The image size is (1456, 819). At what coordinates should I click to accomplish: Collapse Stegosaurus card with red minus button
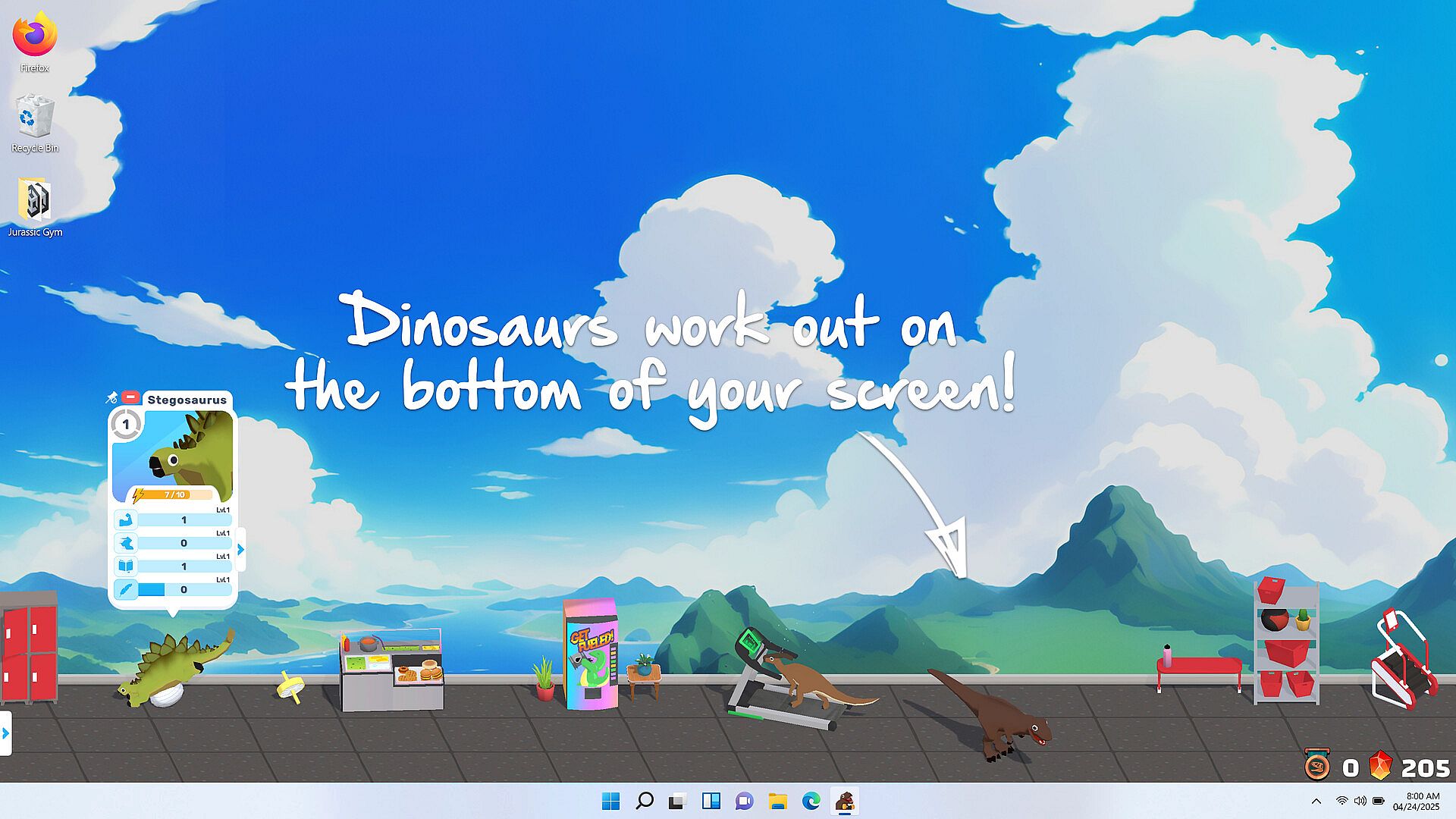click(130, 397)
